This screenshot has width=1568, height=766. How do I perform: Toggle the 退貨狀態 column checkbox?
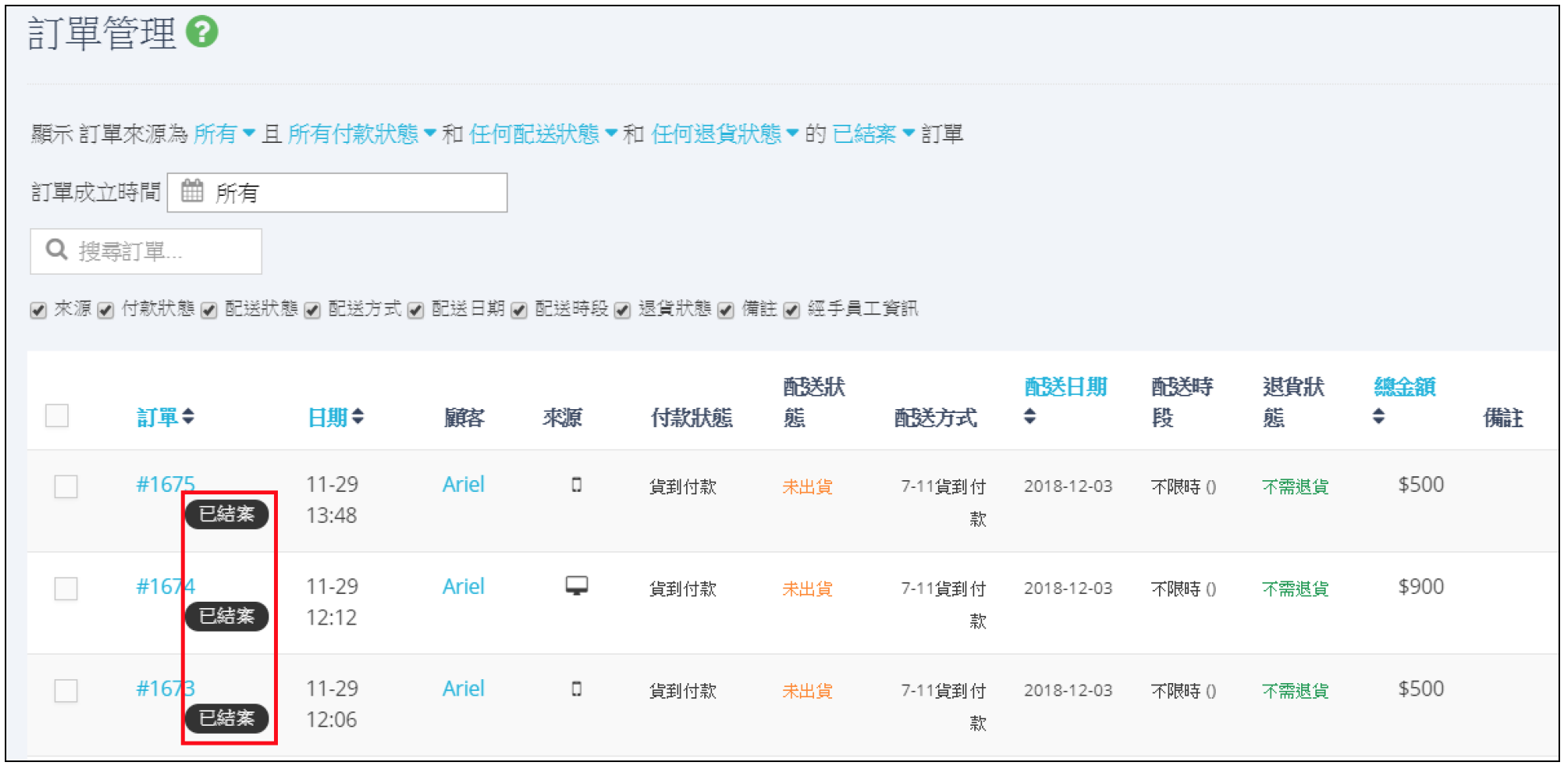(x=622, y=310)
